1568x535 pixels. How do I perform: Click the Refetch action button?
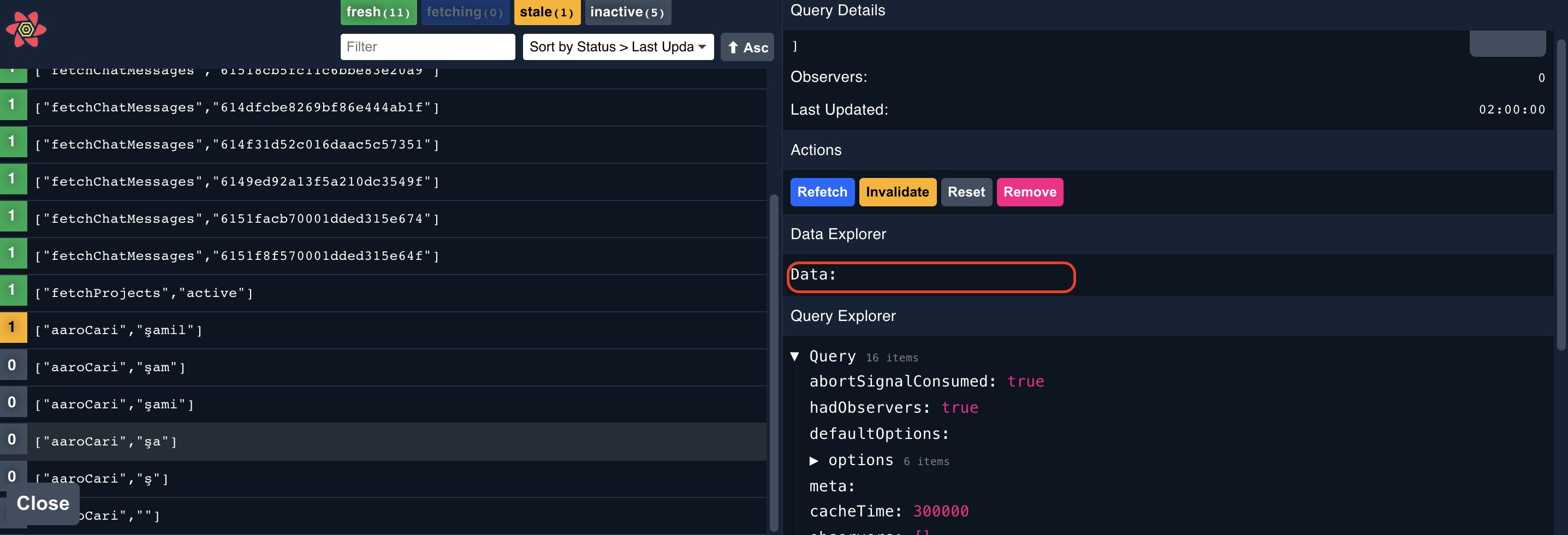coord(822,192)
